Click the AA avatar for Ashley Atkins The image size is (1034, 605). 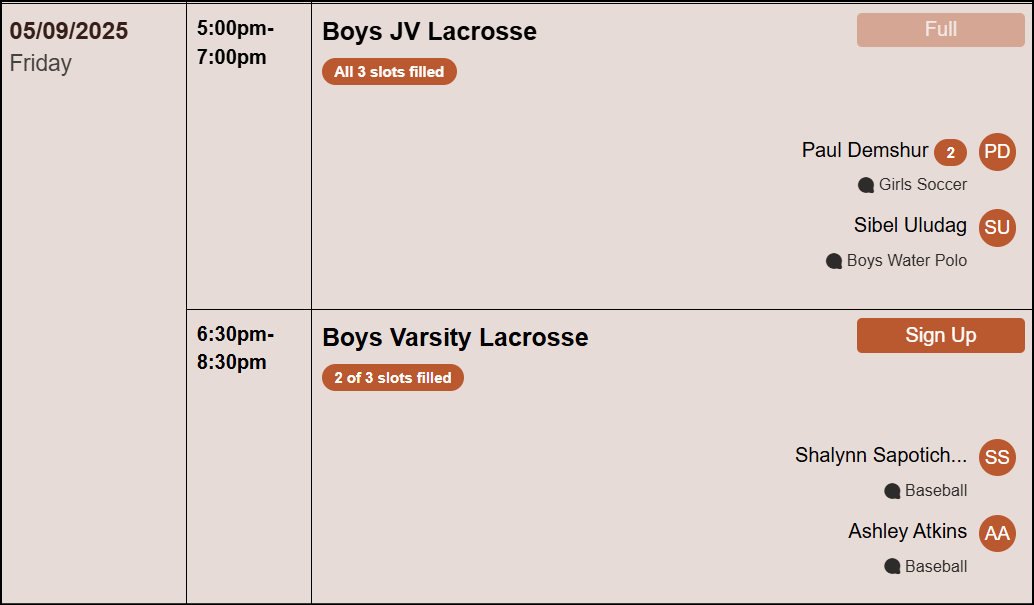pyautogui.click(x=997, y=534)
